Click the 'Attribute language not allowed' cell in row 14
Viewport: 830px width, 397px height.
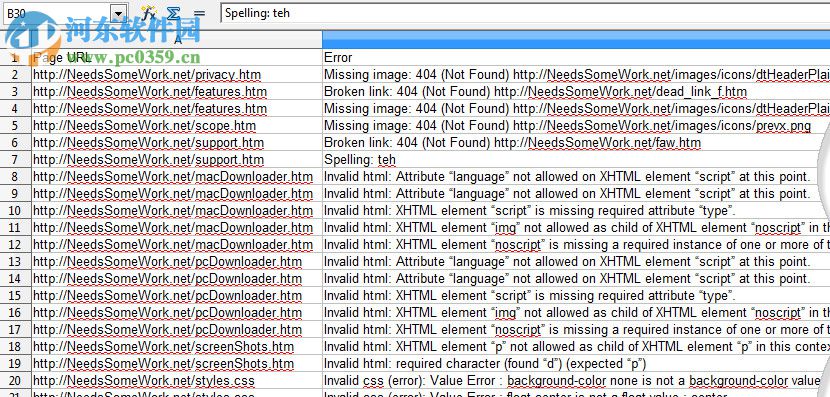[576, 278]
